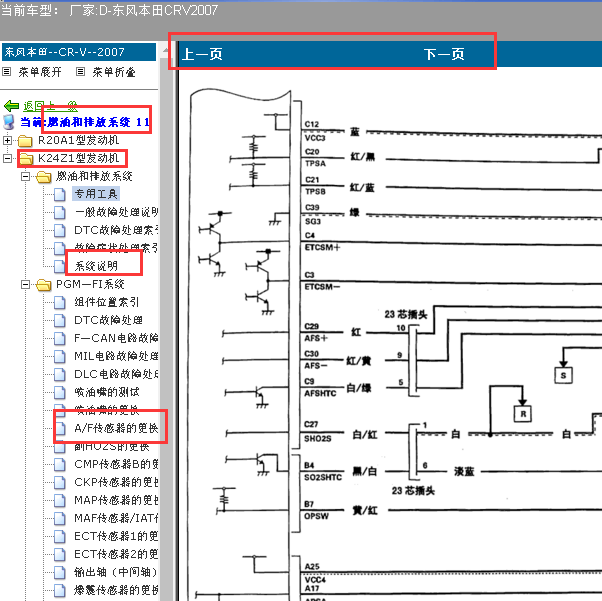Select the K24Z1型发动机 tree label
This screenshot has height=601, width=602.
pyautogui.click(x=78, y=158)
